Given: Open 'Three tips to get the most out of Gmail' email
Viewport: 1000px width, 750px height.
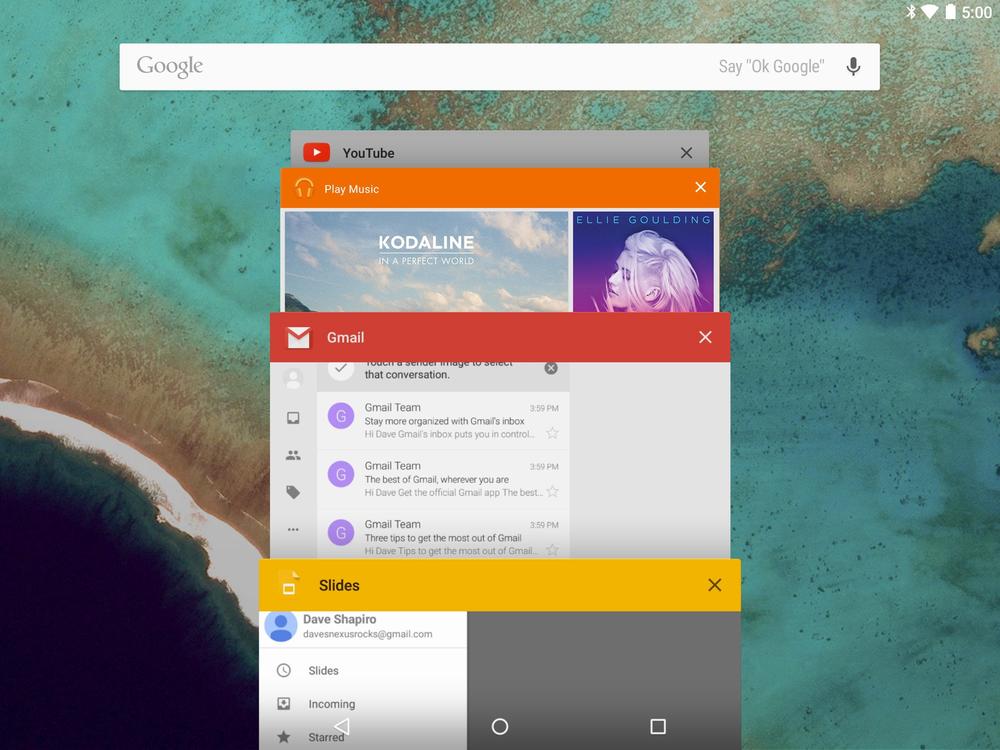Looking at the screenshot, I should [443, 534].
